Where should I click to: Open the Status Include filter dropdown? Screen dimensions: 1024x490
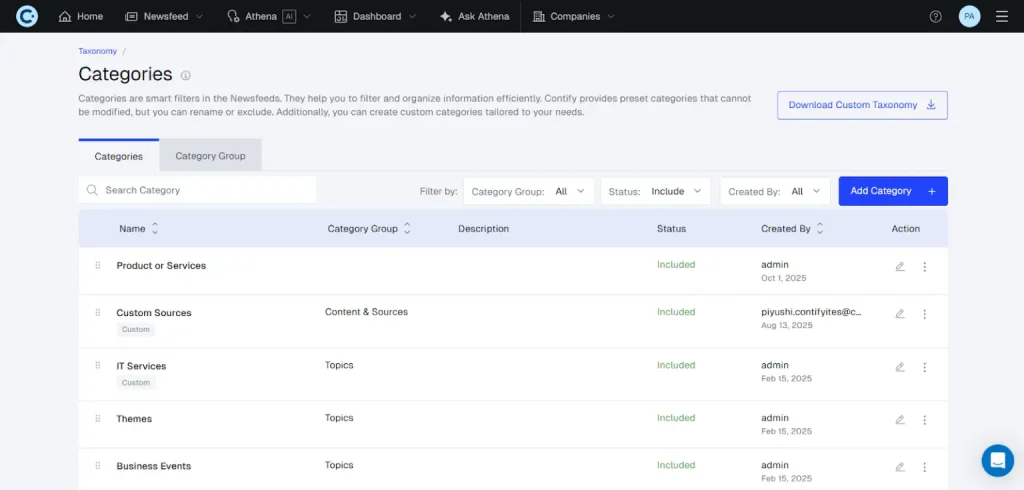click(x=656, y=191)
